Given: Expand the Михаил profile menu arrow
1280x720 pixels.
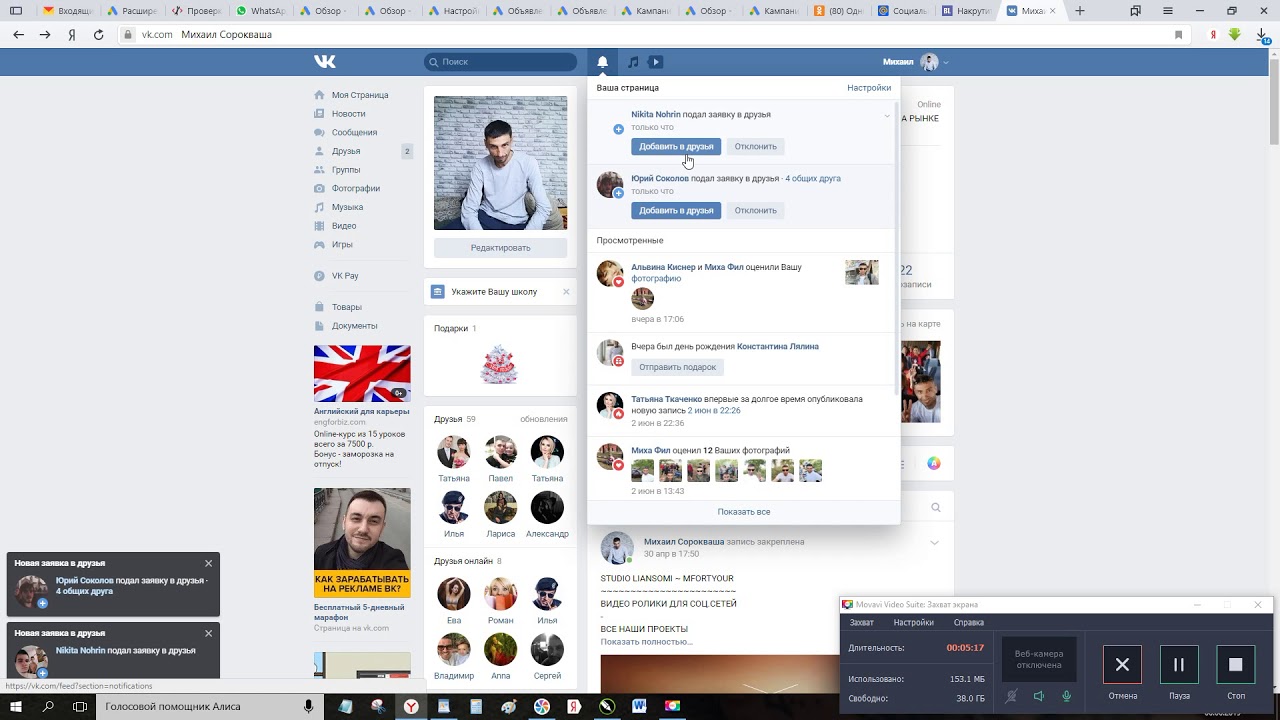Looking at the screenshot, I should pos(946,62).
